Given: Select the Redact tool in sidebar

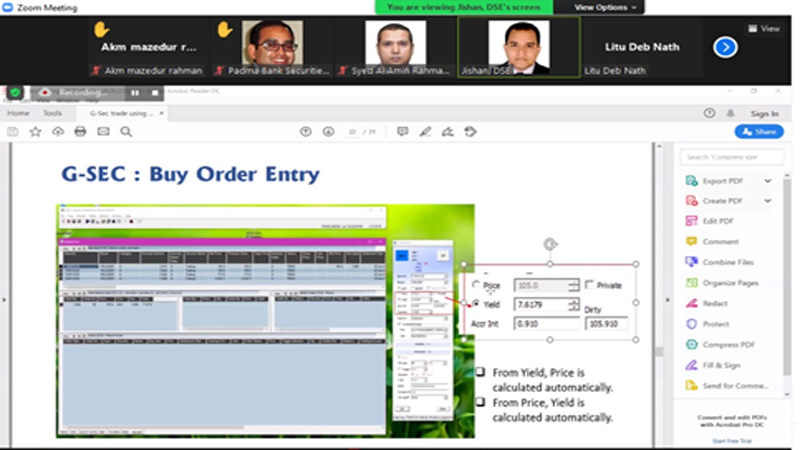Looking at the screenshot, I should coord(714,303).
